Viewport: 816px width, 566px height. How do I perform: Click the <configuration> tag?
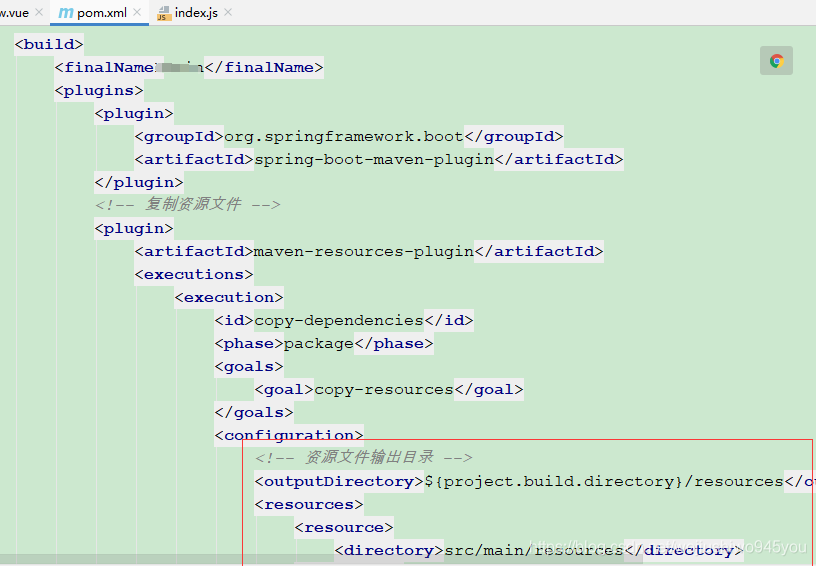click(289, 435)
